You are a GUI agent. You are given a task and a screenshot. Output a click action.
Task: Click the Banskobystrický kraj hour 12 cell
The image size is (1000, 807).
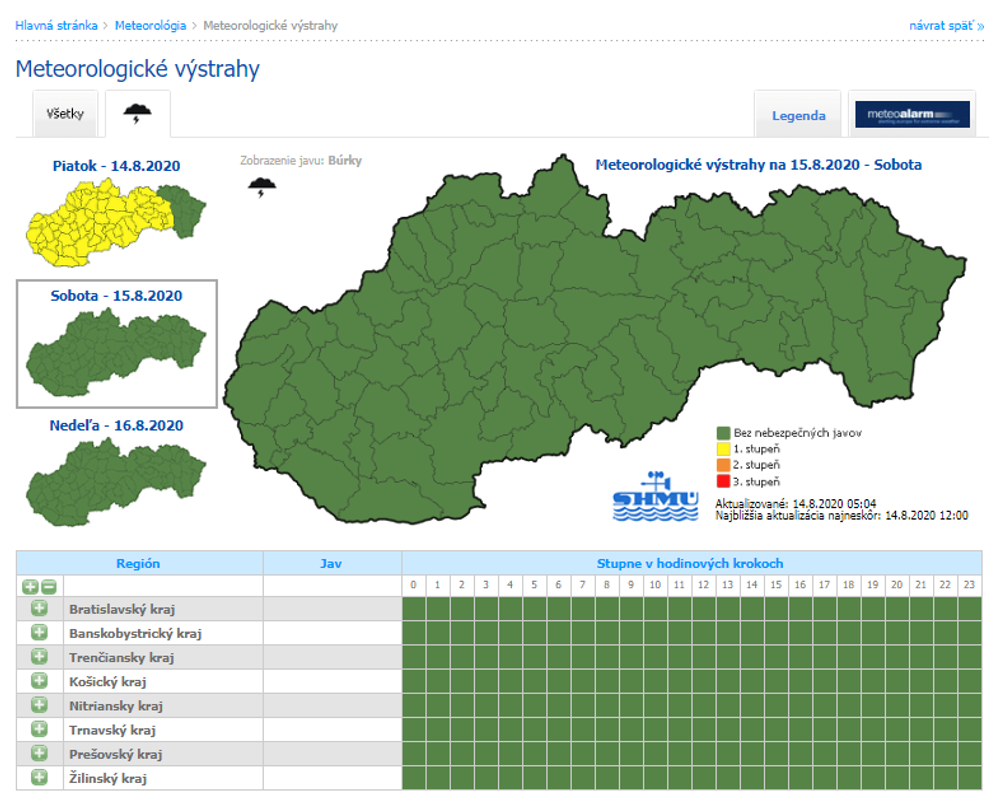point(704,633)
